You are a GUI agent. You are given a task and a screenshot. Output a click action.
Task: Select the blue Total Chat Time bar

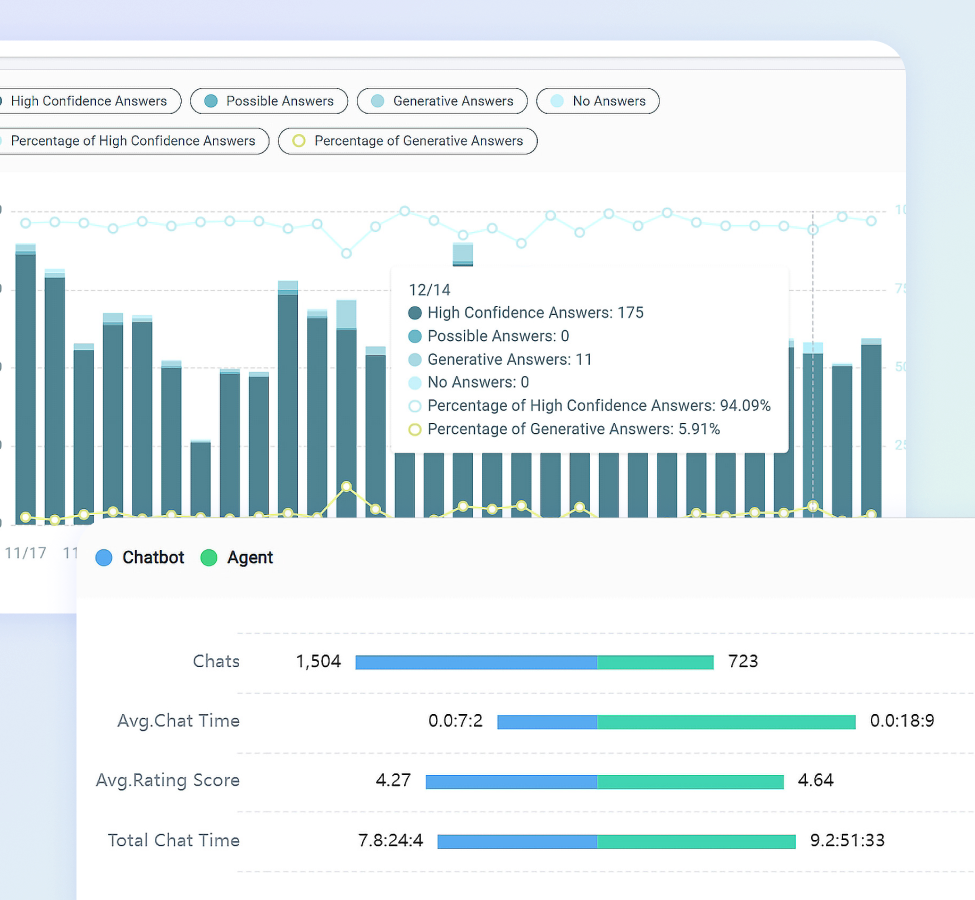pyautogui.click(x=517, y=842)
